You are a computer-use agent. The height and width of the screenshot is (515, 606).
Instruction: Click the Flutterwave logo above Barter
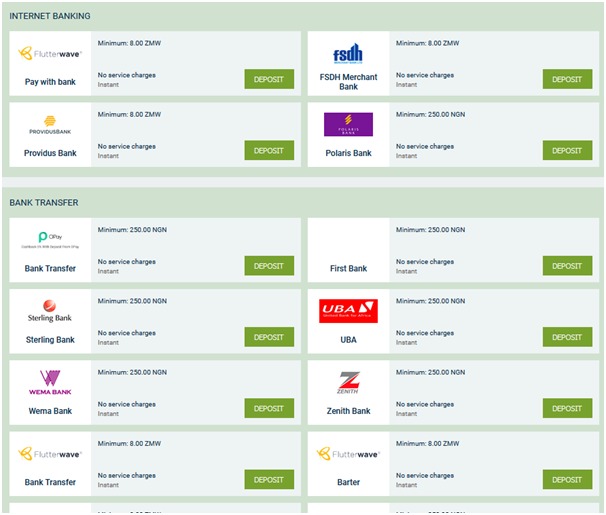coord(348,453)
